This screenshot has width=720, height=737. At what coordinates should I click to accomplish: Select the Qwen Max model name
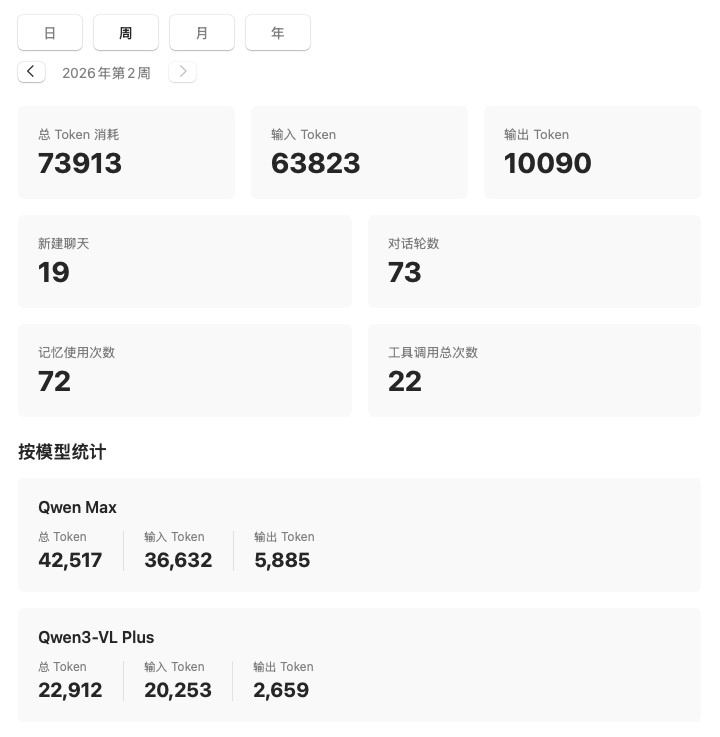coord(78,507)
